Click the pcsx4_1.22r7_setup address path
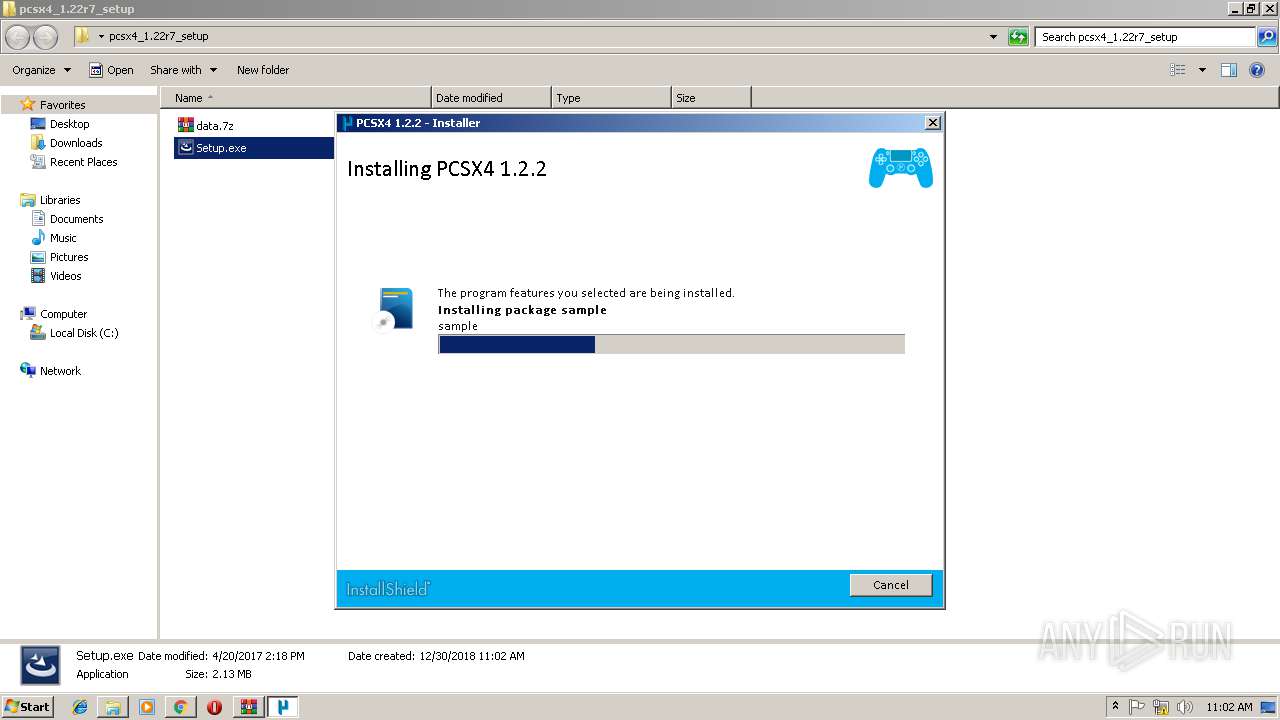 [x=159, y=36]
